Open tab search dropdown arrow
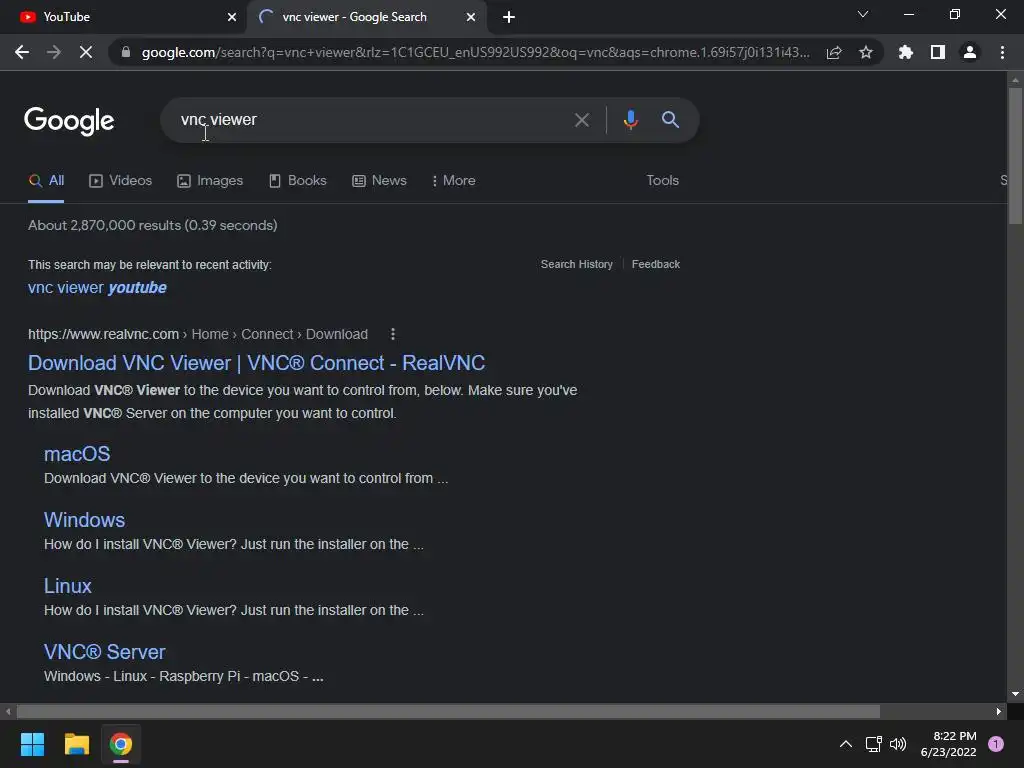Image resolution: width=1024 pixels, height=768 pixels. tap(863, 14)
